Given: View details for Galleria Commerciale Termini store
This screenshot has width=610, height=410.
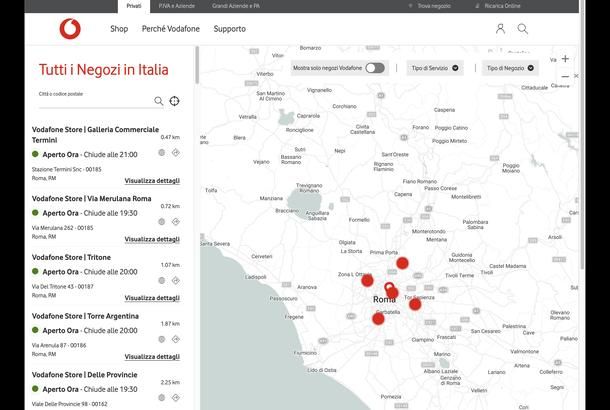Looking at the screenshot, I should click(x=152, y=181).
